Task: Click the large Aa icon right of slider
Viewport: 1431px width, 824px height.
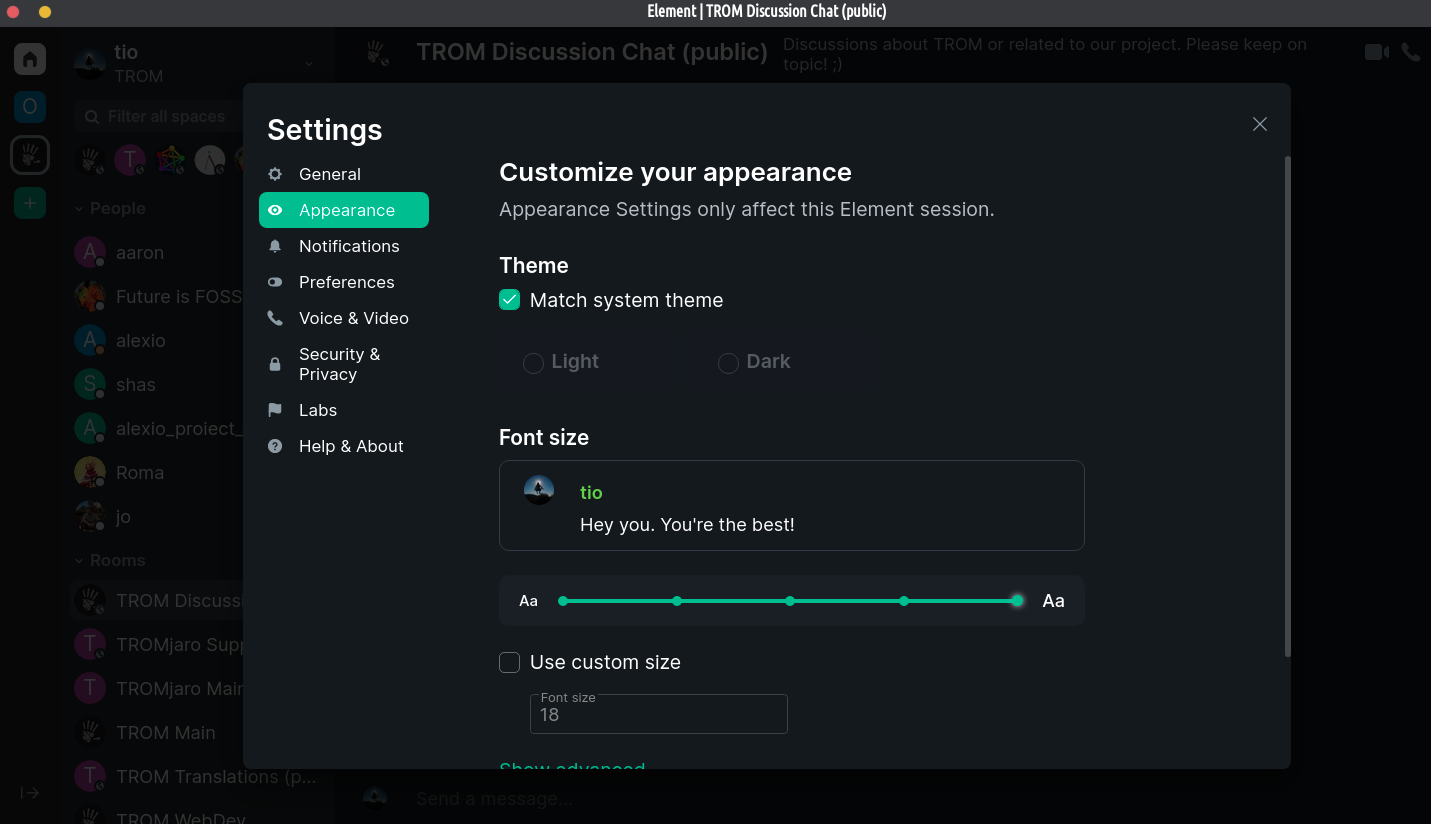Action: click(x=1053, y=601)
